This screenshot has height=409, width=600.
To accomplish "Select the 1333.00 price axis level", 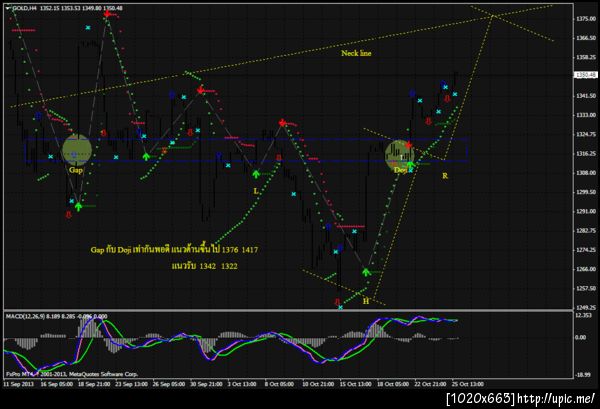I will (x=586, y=115).
